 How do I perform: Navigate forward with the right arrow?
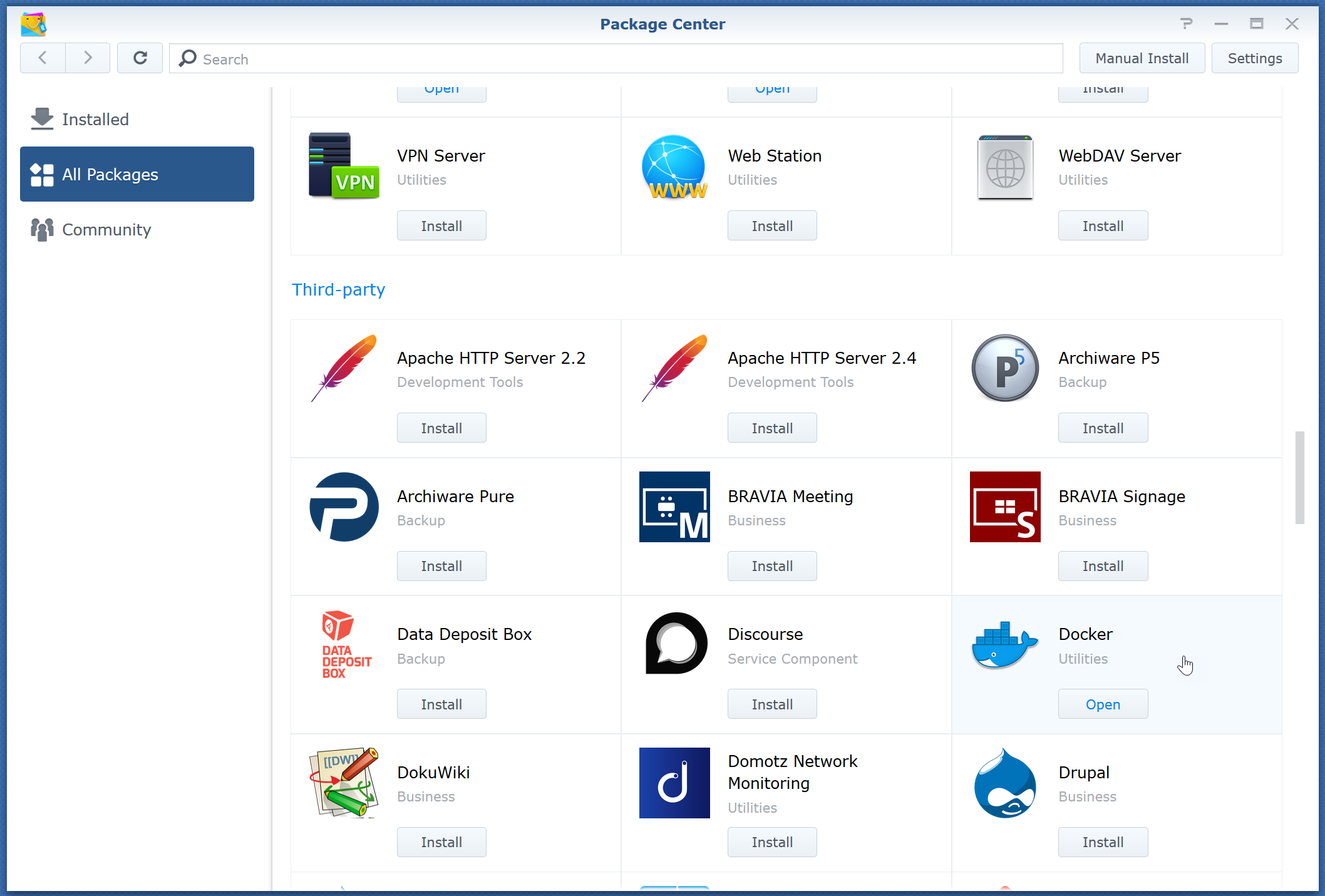[x=88, y=58]
